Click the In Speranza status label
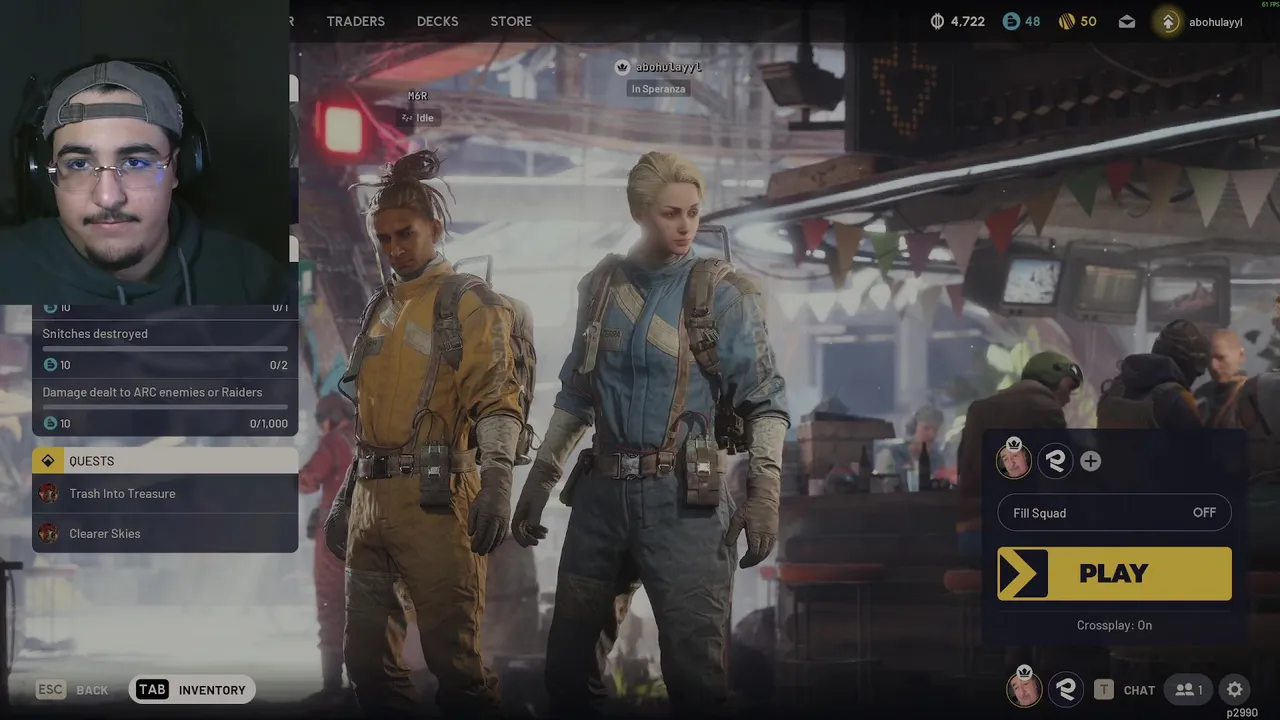 tap(658, 89)
